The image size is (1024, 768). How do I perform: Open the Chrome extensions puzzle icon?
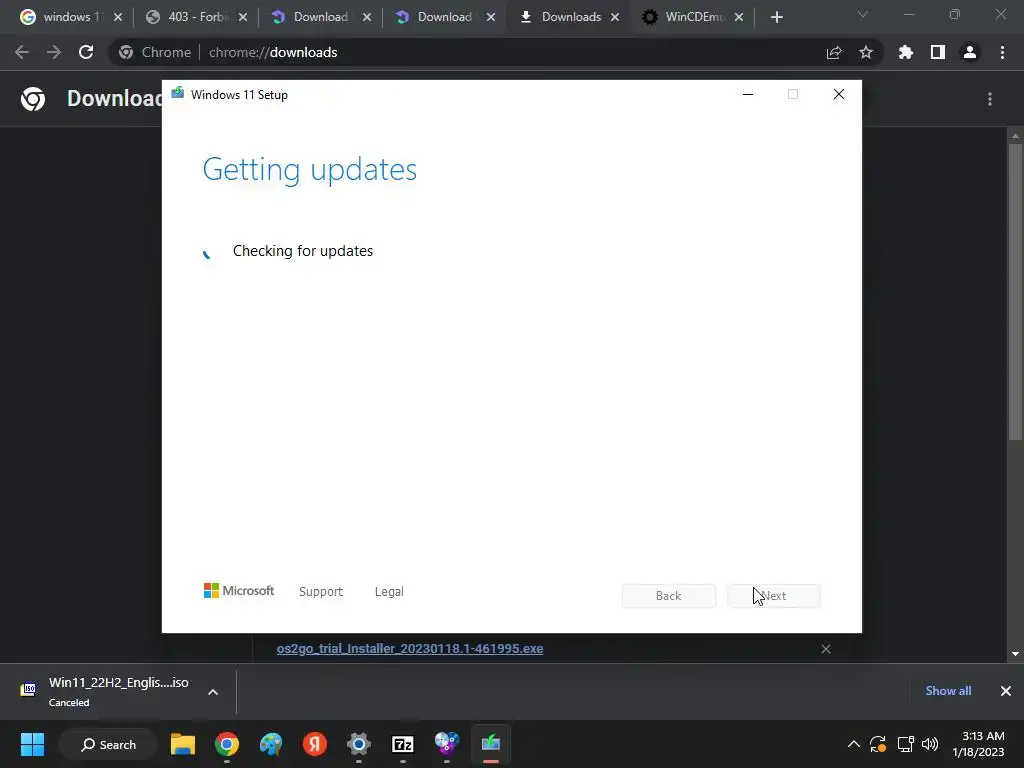(905, 52)
